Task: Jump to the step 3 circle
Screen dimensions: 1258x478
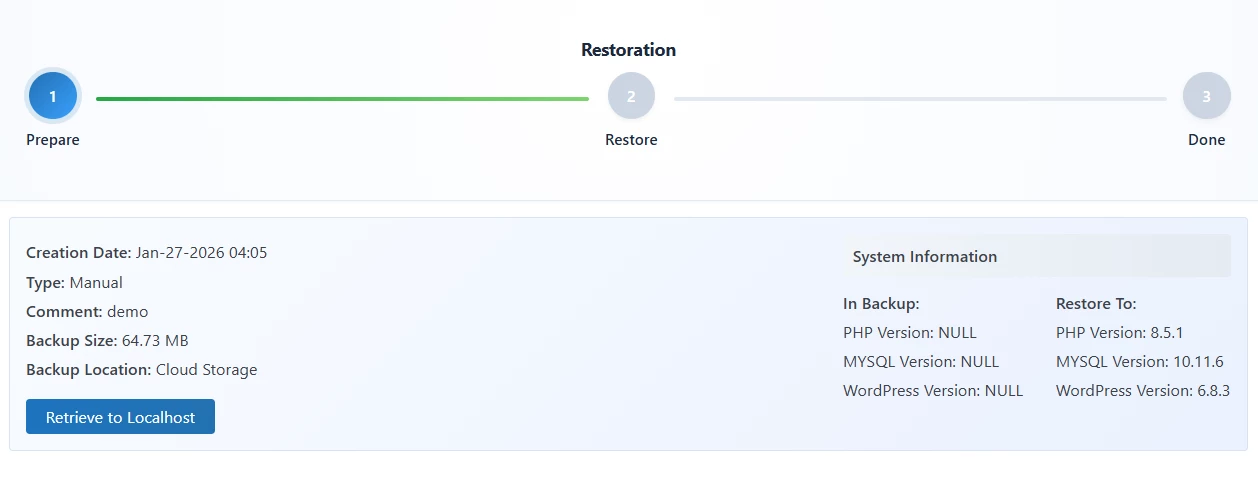Action: [1206, 96]
